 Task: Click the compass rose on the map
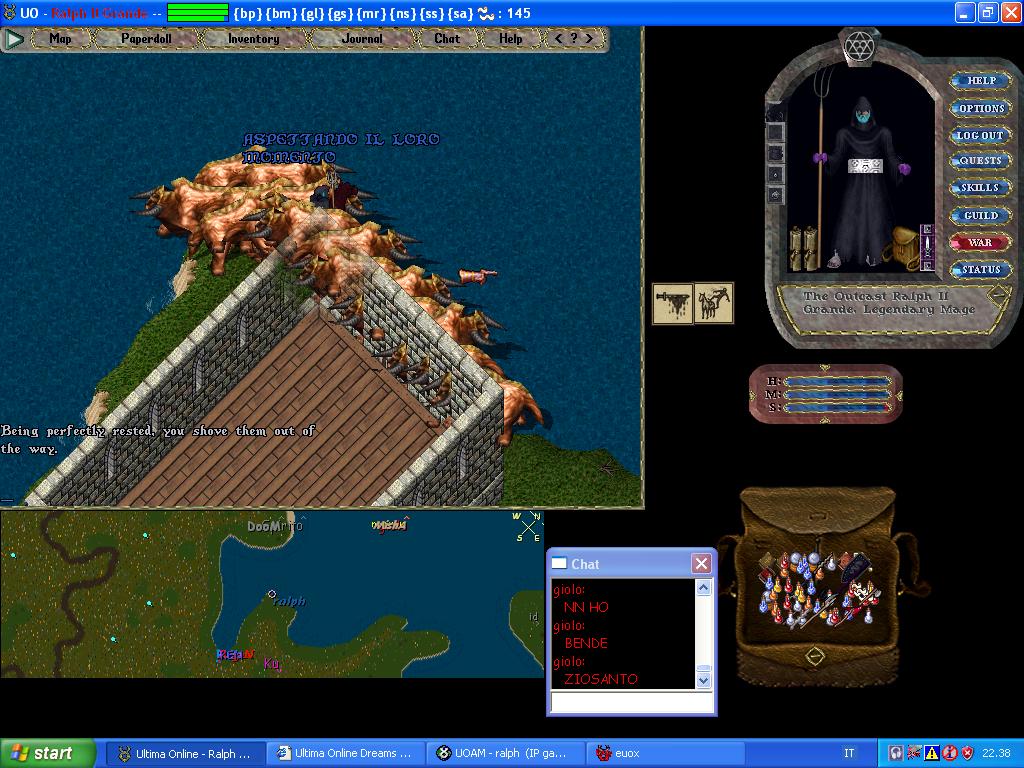(x=528, y=527)
